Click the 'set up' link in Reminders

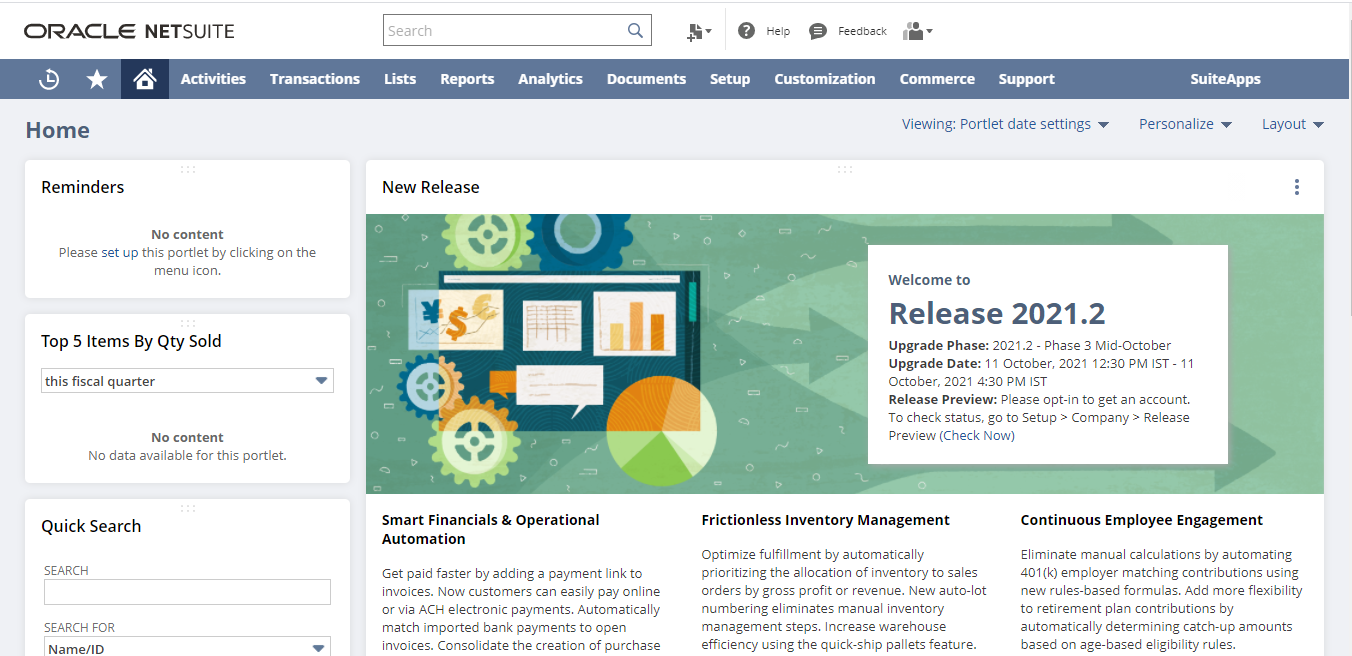tap(120, 253)
